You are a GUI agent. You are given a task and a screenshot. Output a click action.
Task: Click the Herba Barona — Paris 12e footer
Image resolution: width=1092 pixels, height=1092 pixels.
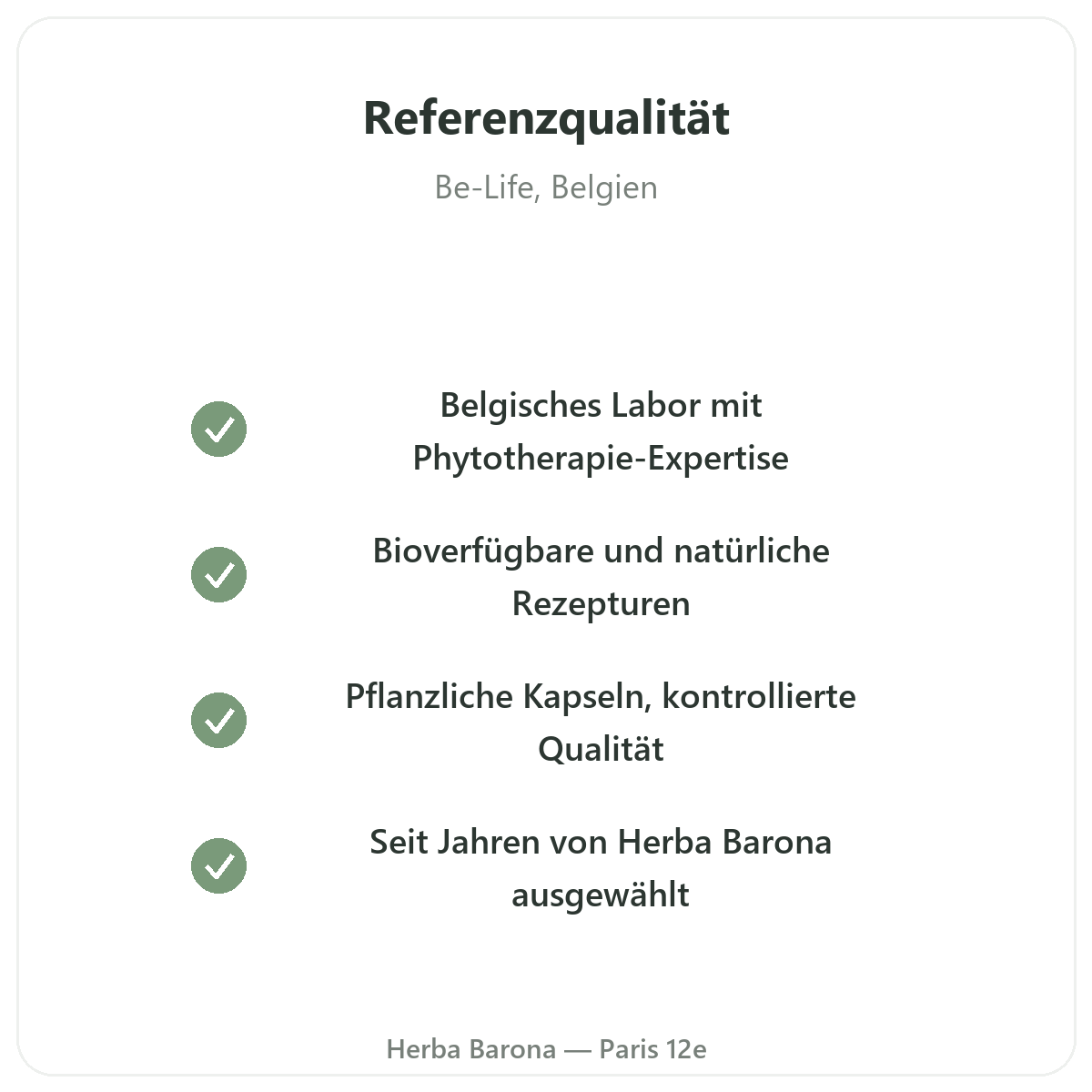pos(546,1049)
